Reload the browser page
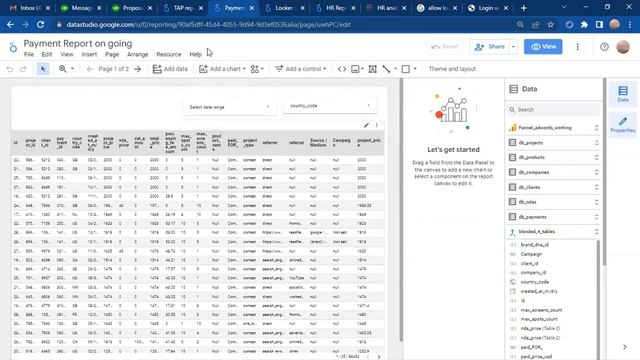Screen dimensions: 640x360 [40, 24]
